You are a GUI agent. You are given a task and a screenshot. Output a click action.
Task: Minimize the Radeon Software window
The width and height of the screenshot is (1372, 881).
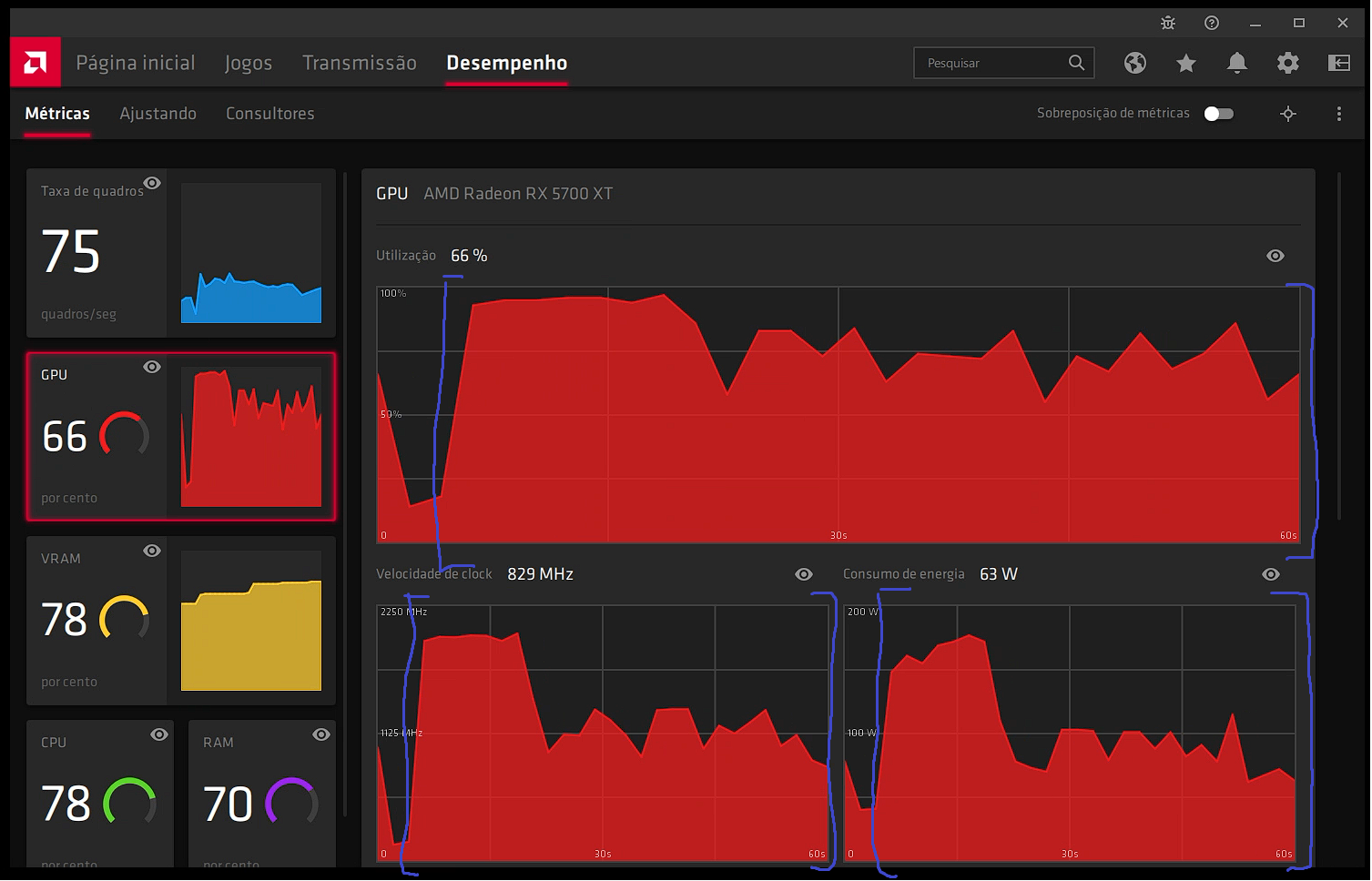1255,23
